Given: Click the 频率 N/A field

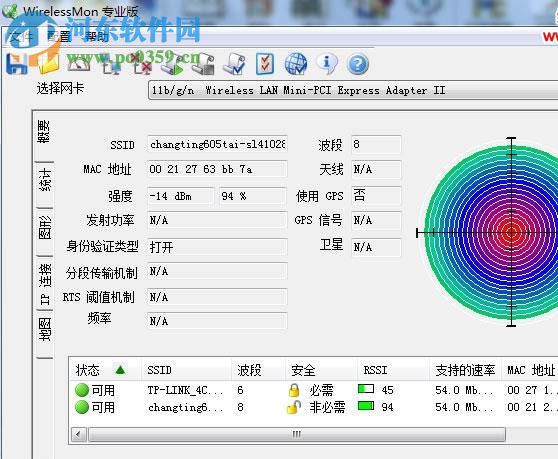Looking at the screenshot, I should [217, 321].
